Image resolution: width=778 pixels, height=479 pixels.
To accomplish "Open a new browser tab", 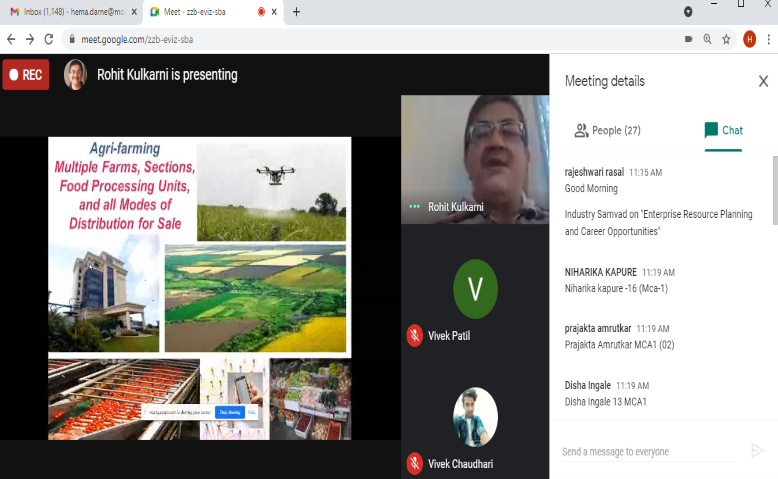I will (x=296, y=12).
